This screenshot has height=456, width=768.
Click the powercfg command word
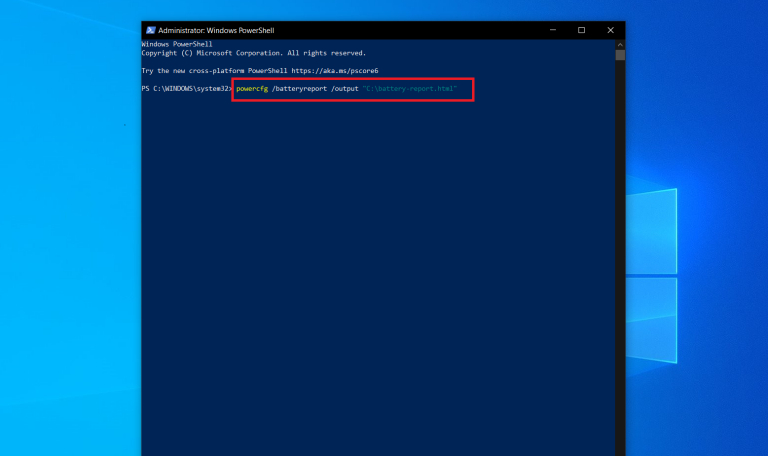(x=252, y=89)
